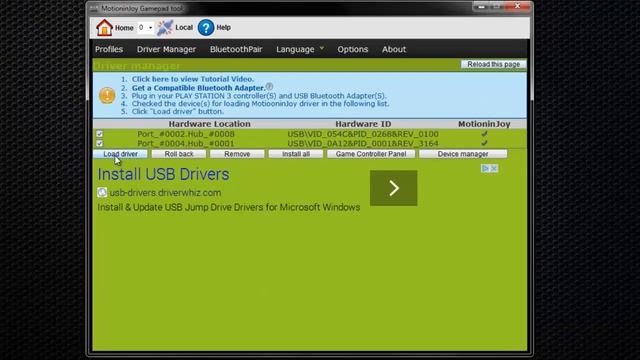Close the MotioninJoy Gamepad tool window
The width and height of the screenshot is (640, 360).
tap(518, 6)
